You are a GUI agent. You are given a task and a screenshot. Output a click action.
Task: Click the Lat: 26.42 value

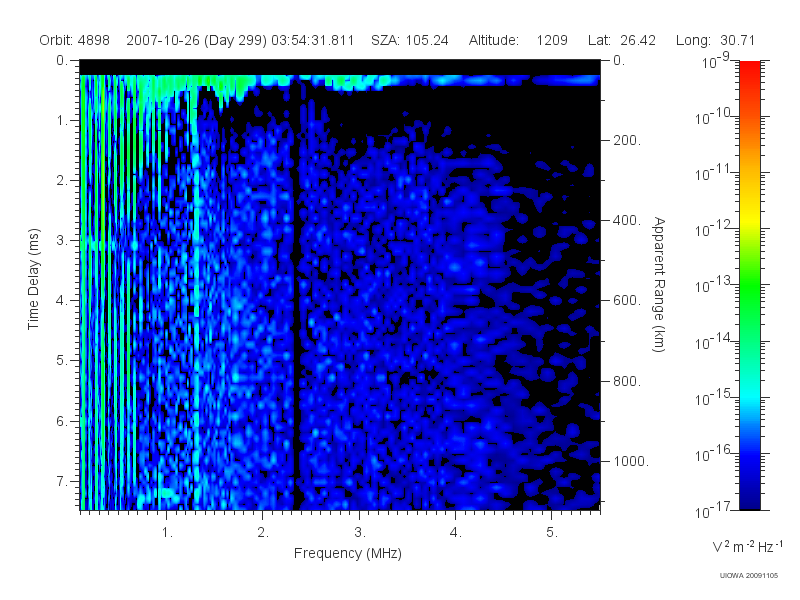(621, 40)
